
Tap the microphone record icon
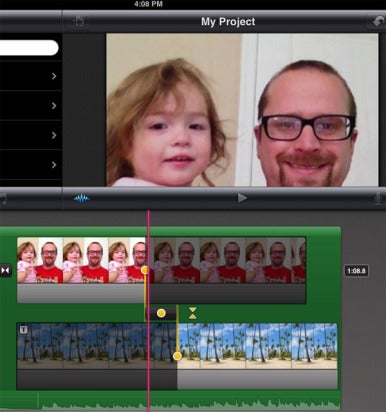378,199
